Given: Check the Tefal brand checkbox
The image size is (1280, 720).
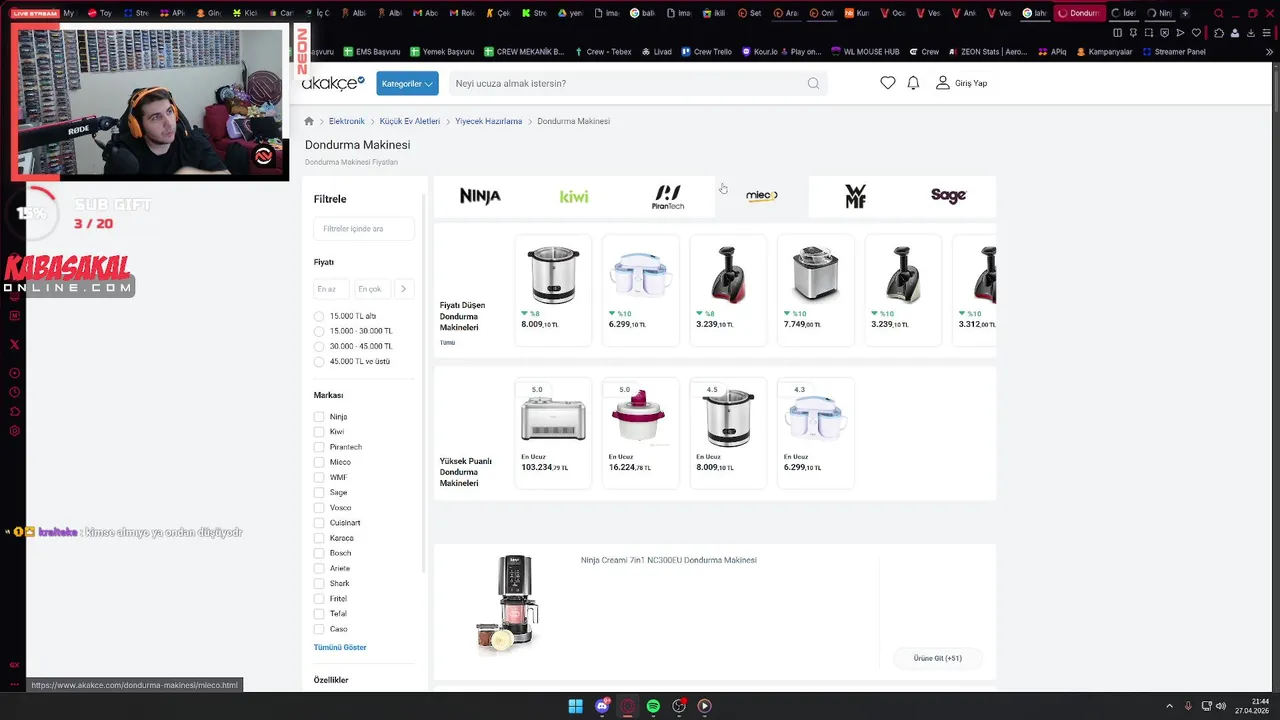Looking at the screenshot, I should pyautogui.click(x=319, y=614).
